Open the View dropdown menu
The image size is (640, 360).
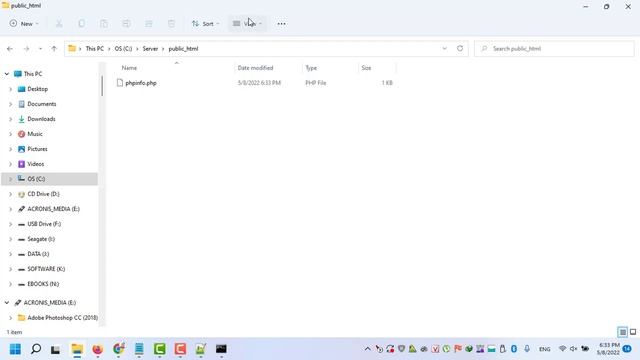pos(247,24)
